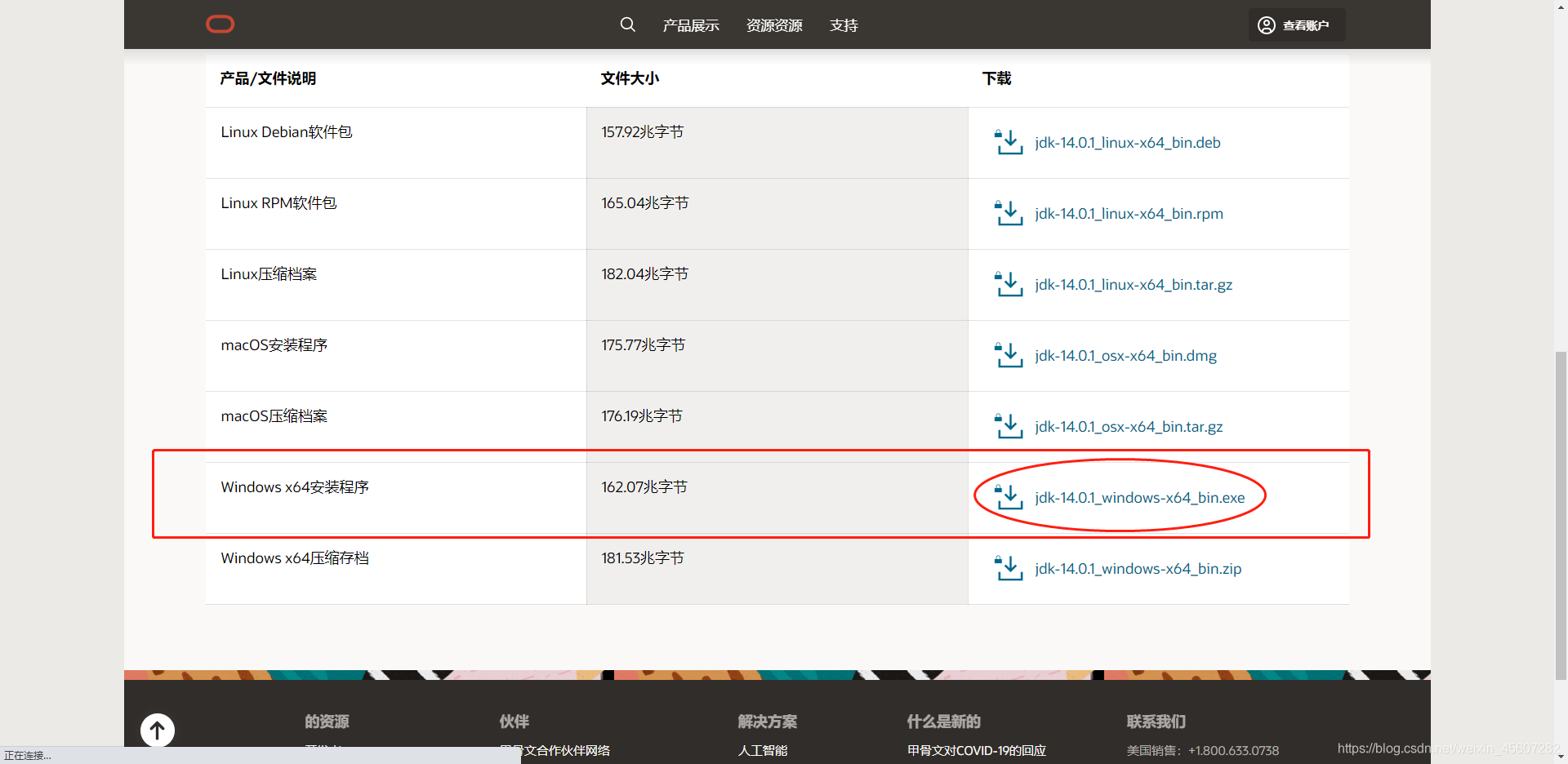The width and height of the screenshot is (1568, 764).
Task: Download jdk-14.0.1_windows-x64_bin.exe link
Action: 1140,498
